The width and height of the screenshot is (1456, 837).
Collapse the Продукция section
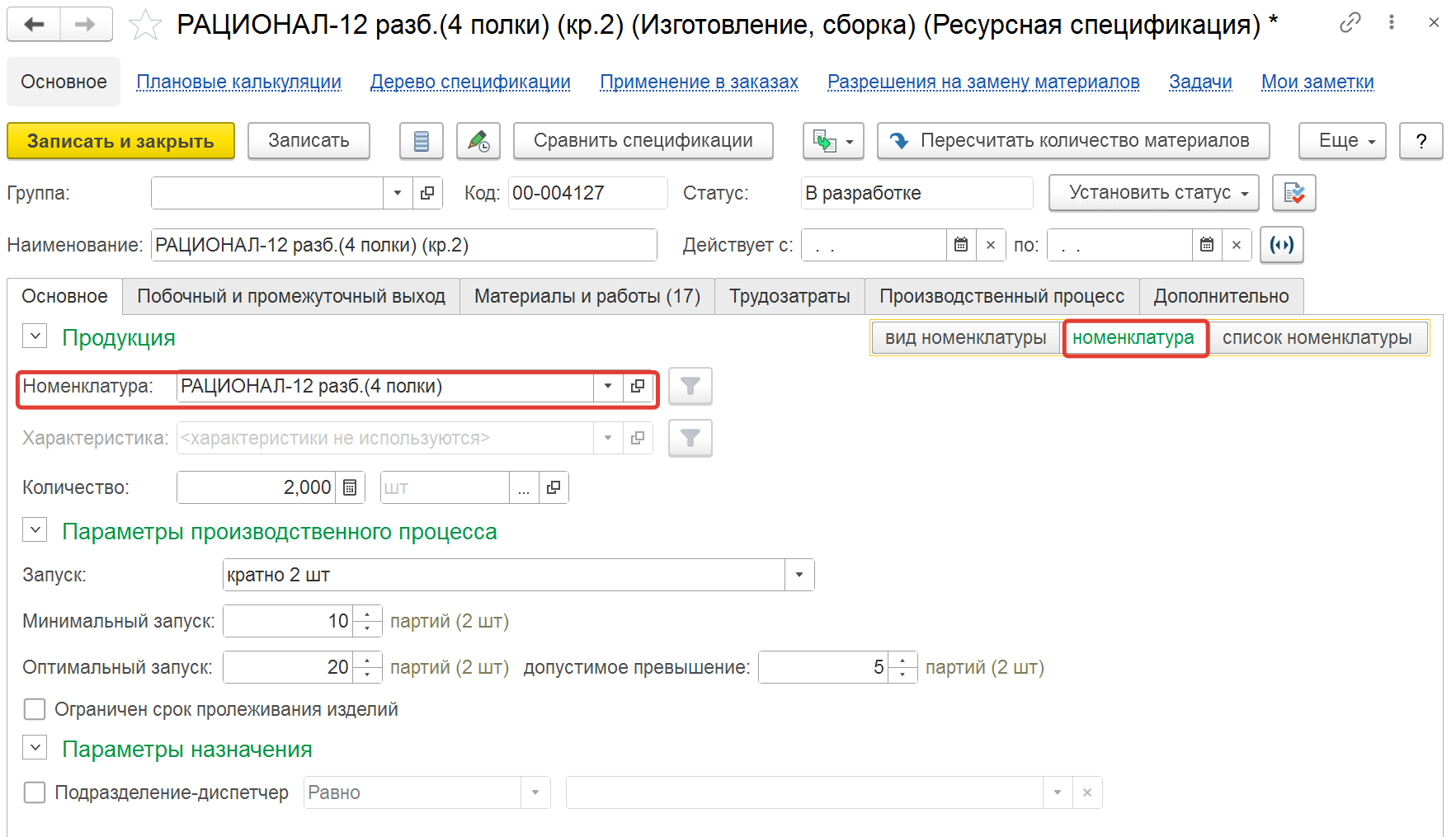(x=35, y=337)
